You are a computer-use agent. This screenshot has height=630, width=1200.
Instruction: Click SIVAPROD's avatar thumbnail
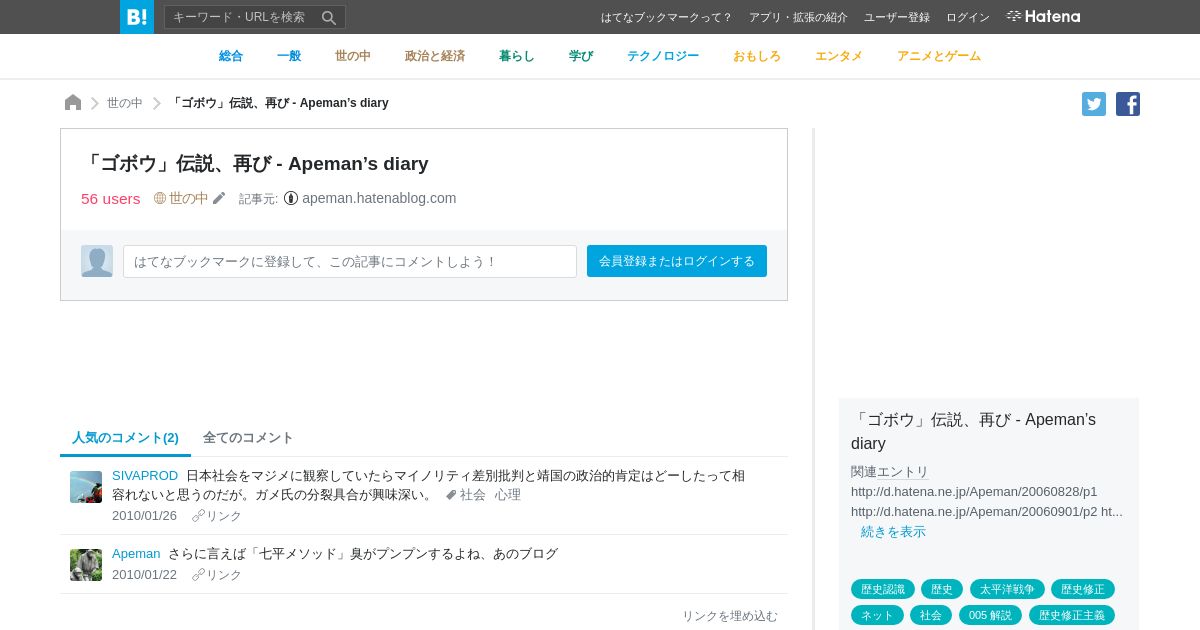(86, 487)
